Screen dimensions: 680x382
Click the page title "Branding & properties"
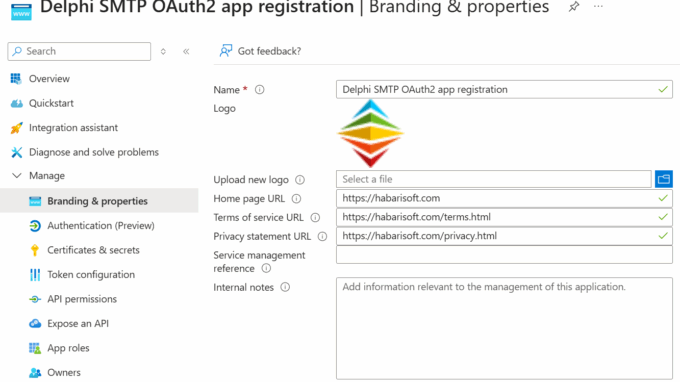point(459,7)
